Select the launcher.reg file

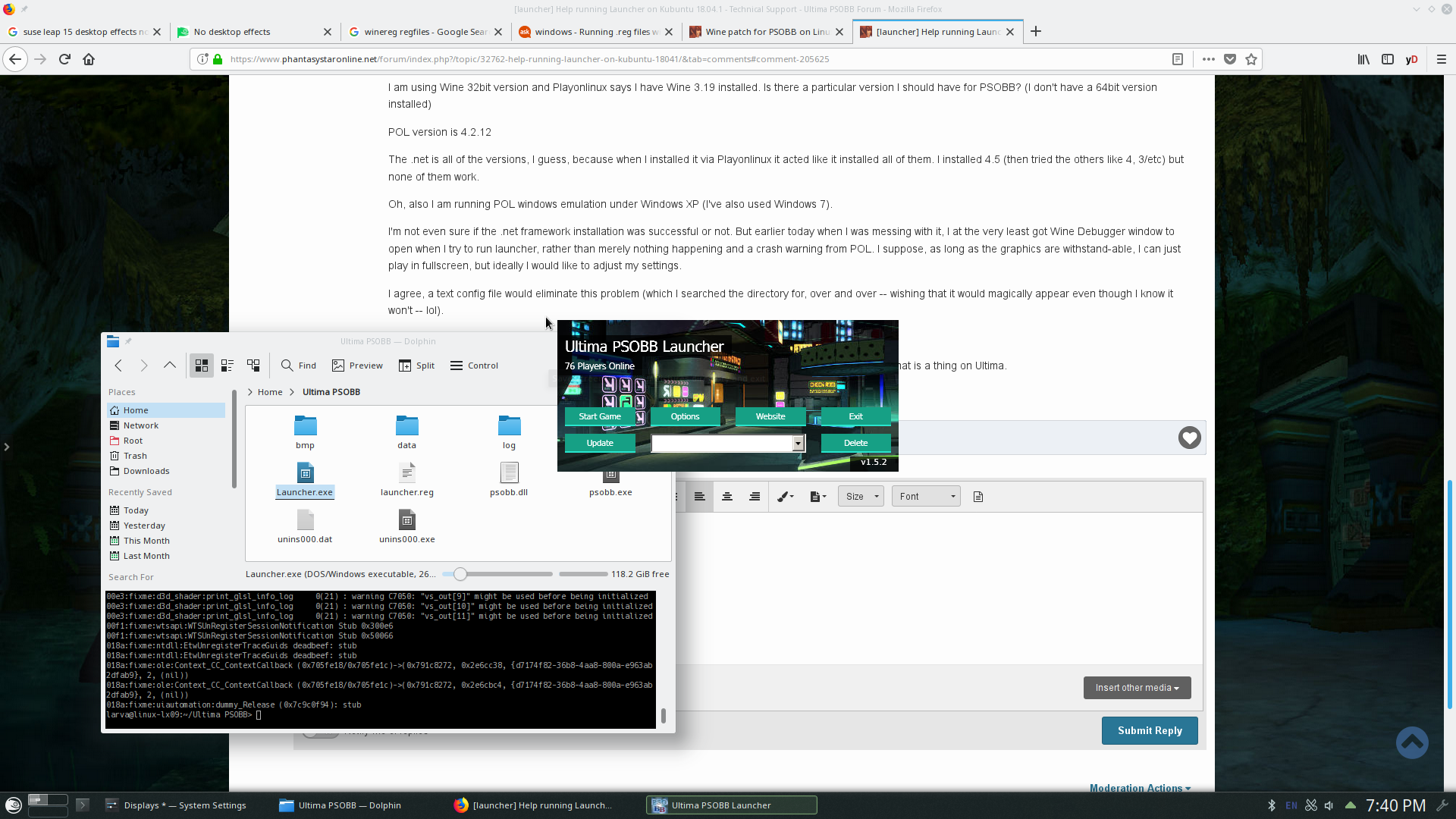tap(407, 479)
